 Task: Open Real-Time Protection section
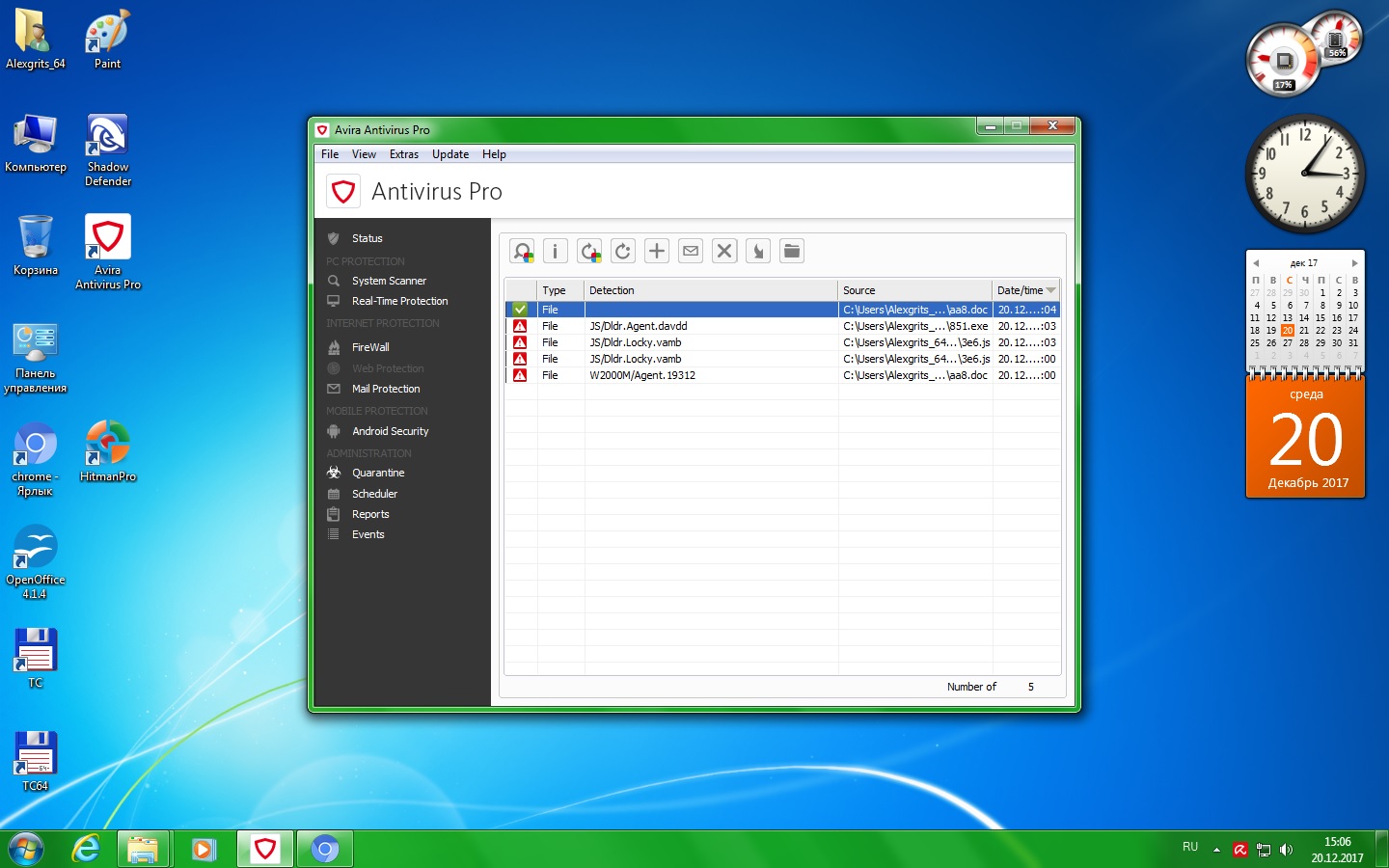pyautogui.click(x=399, y=301)
